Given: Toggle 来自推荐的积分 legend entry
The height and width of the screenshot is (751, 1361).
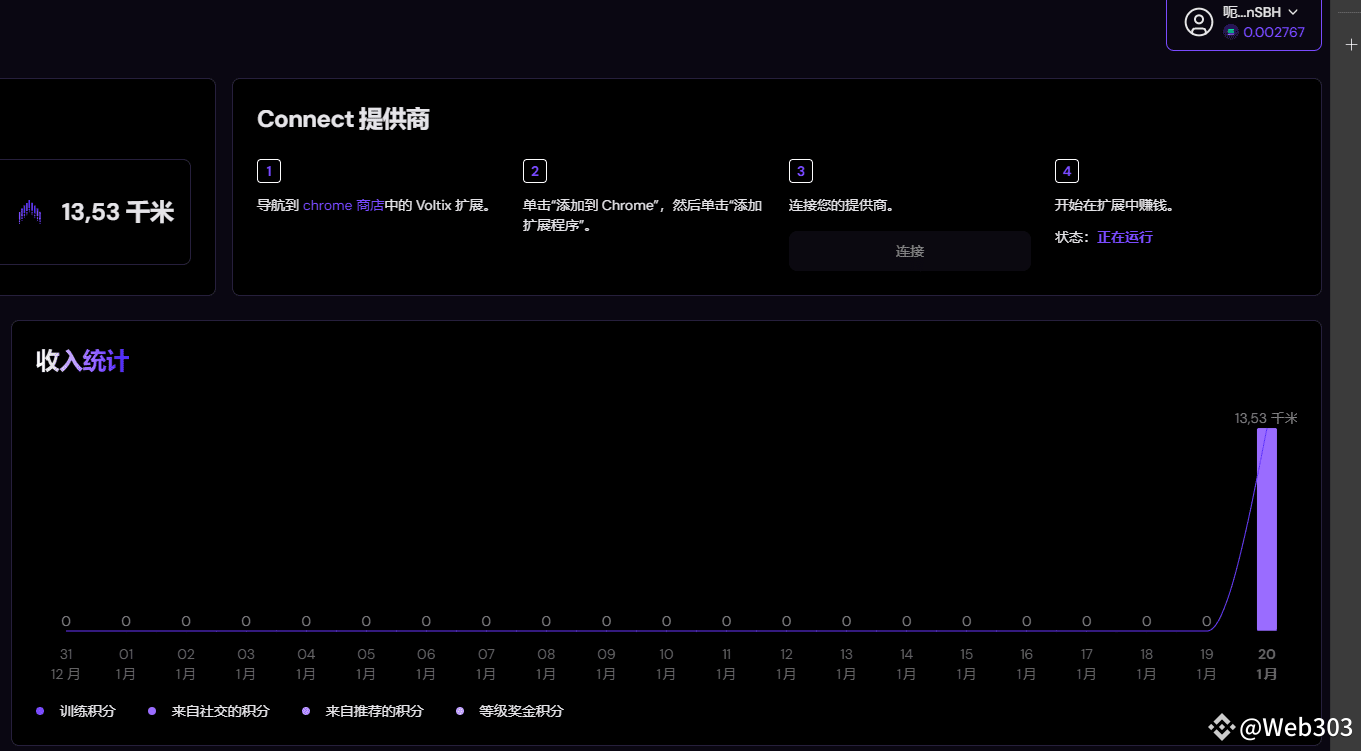Looking at the screenshot, I should point(363,711).
